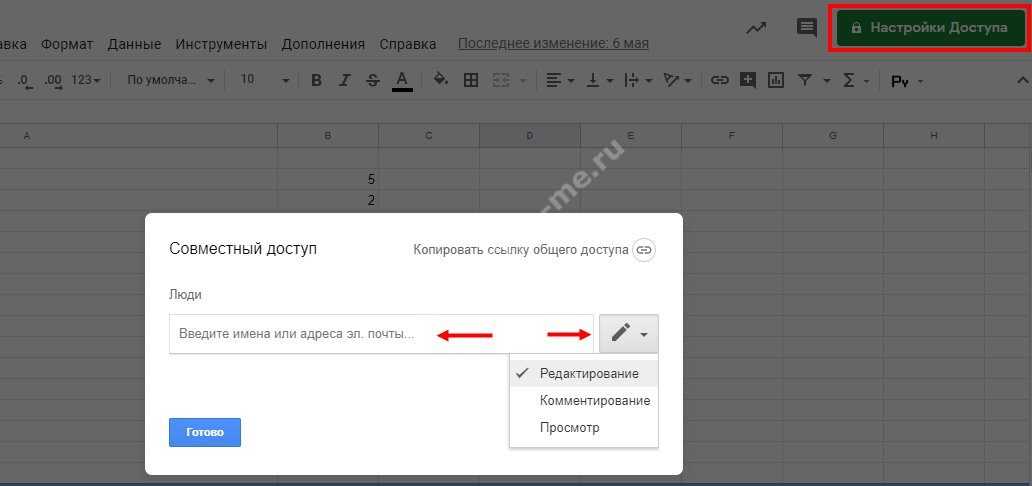The height and width of the screenshot is (486, 1032).
Task: Toggle italic text formatting
Action: (x=345, y=80)
